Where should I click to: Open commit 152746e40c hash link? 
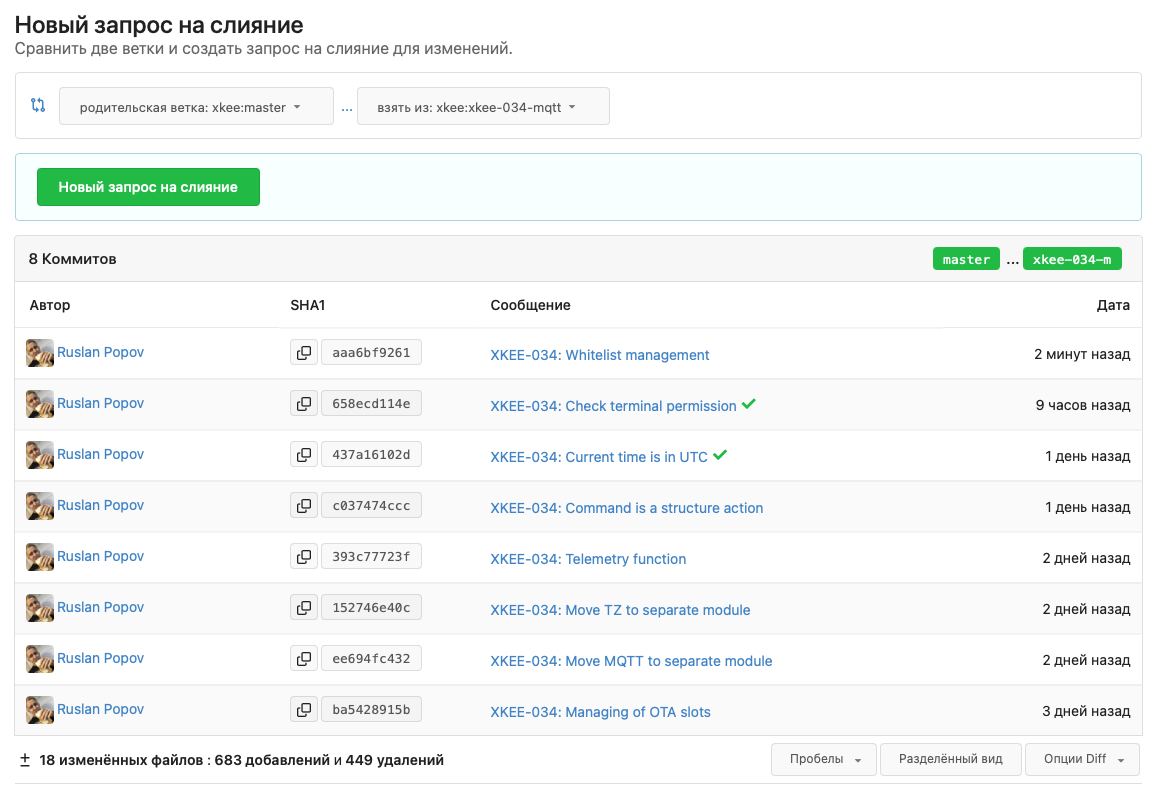371,607
